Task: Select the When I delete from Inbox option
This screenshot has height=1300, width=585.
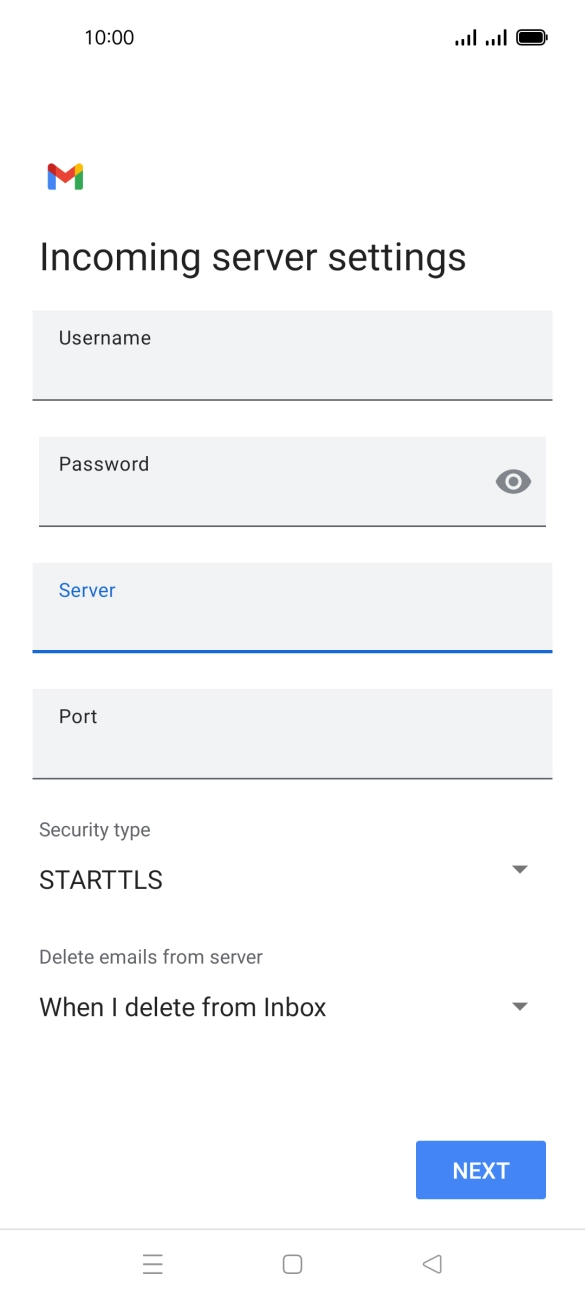Action: (x=182, y=1007)
